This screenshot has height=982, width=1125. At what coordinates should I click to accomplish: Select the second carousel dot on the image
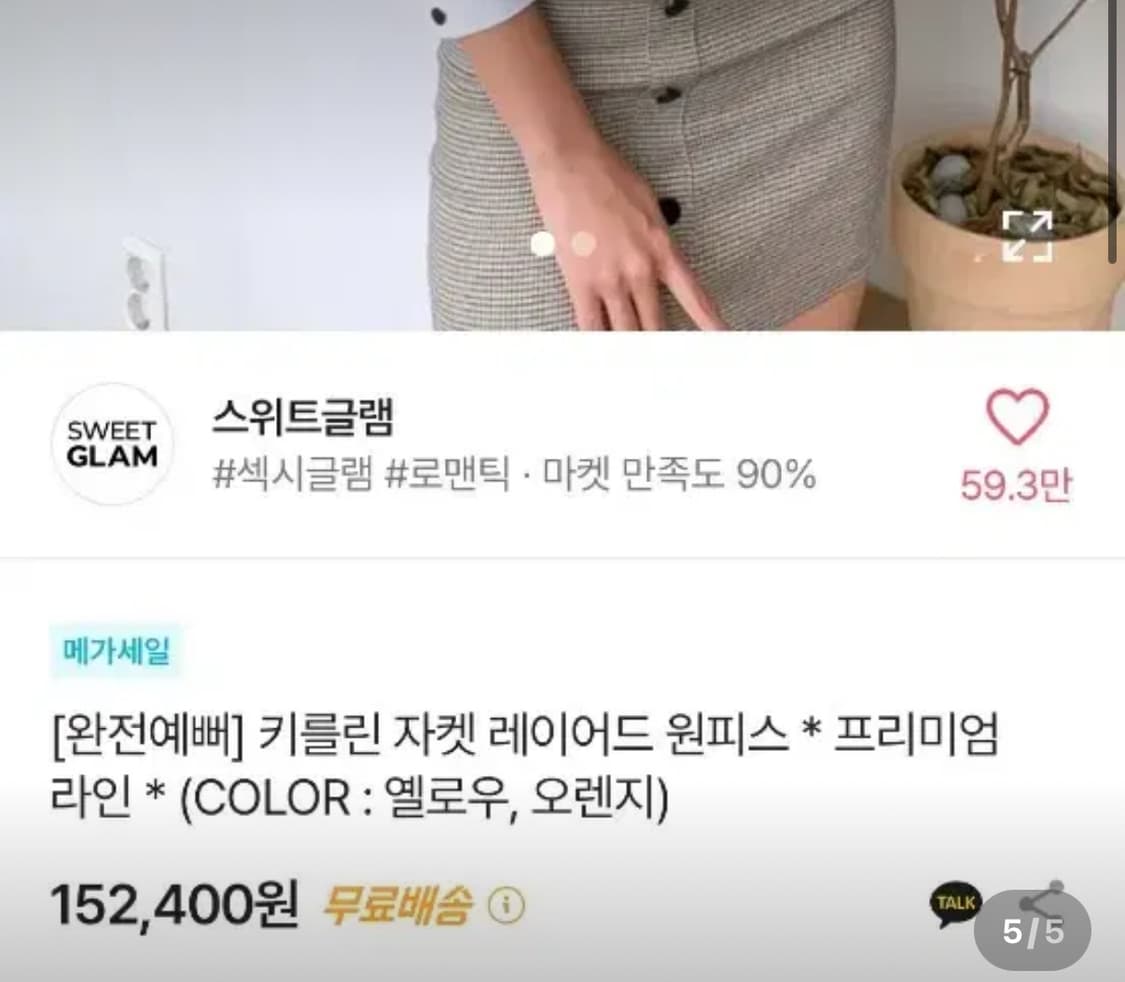[585, 244]
